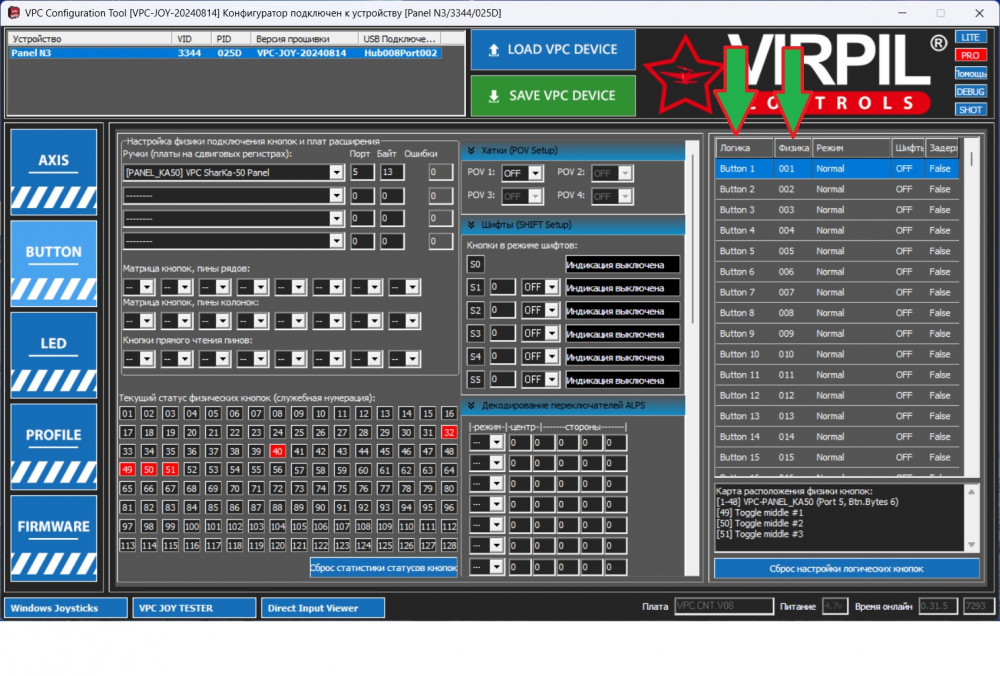Go to the FIRMWARE section
Image resolution: width=1000 pixels, height=676 pixels.
(x=54, y=538)
